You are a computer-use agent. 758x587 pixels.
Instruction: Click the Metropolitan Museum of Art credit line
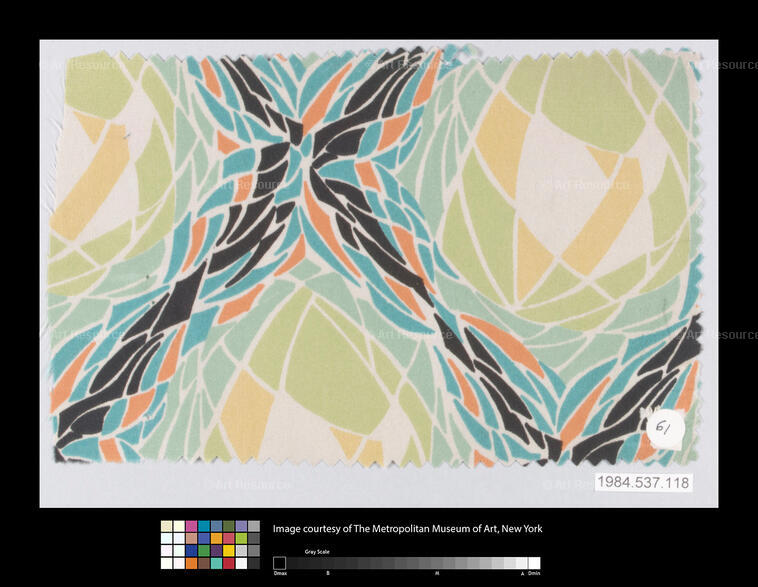coord(408,528)
